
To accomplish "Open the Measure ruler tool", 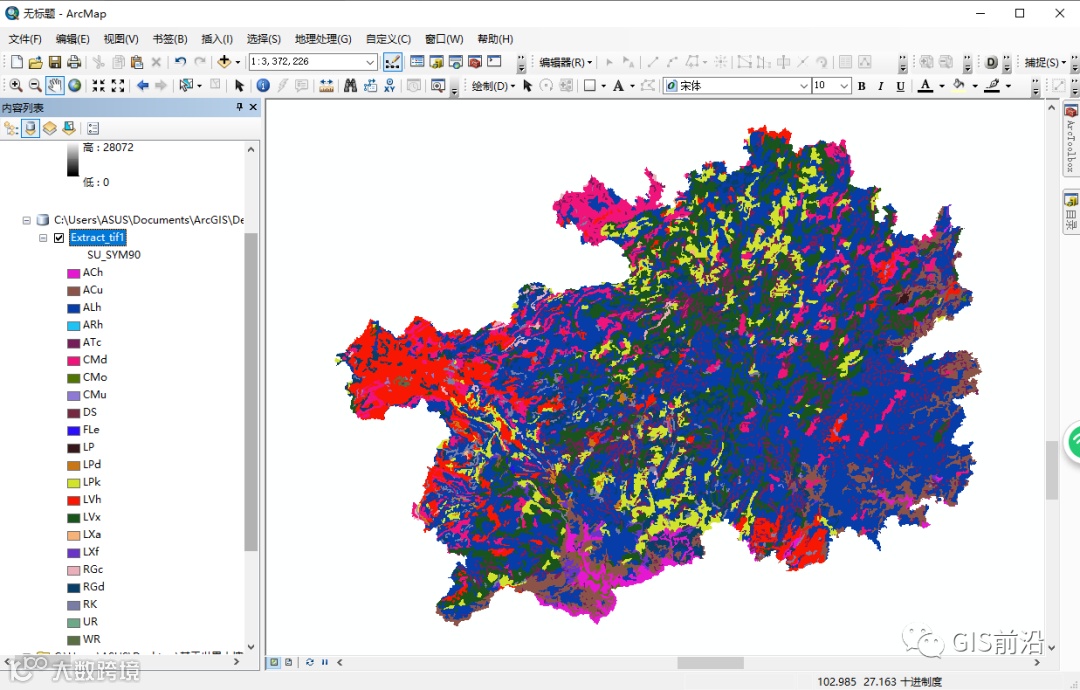I will pyautogui.click(x=326, y=86).
